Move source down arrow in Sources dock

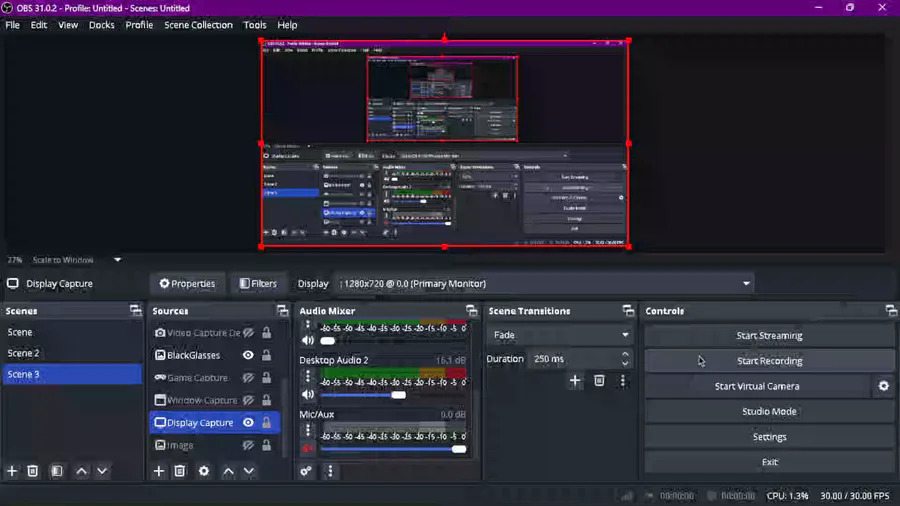click(249, 471)
